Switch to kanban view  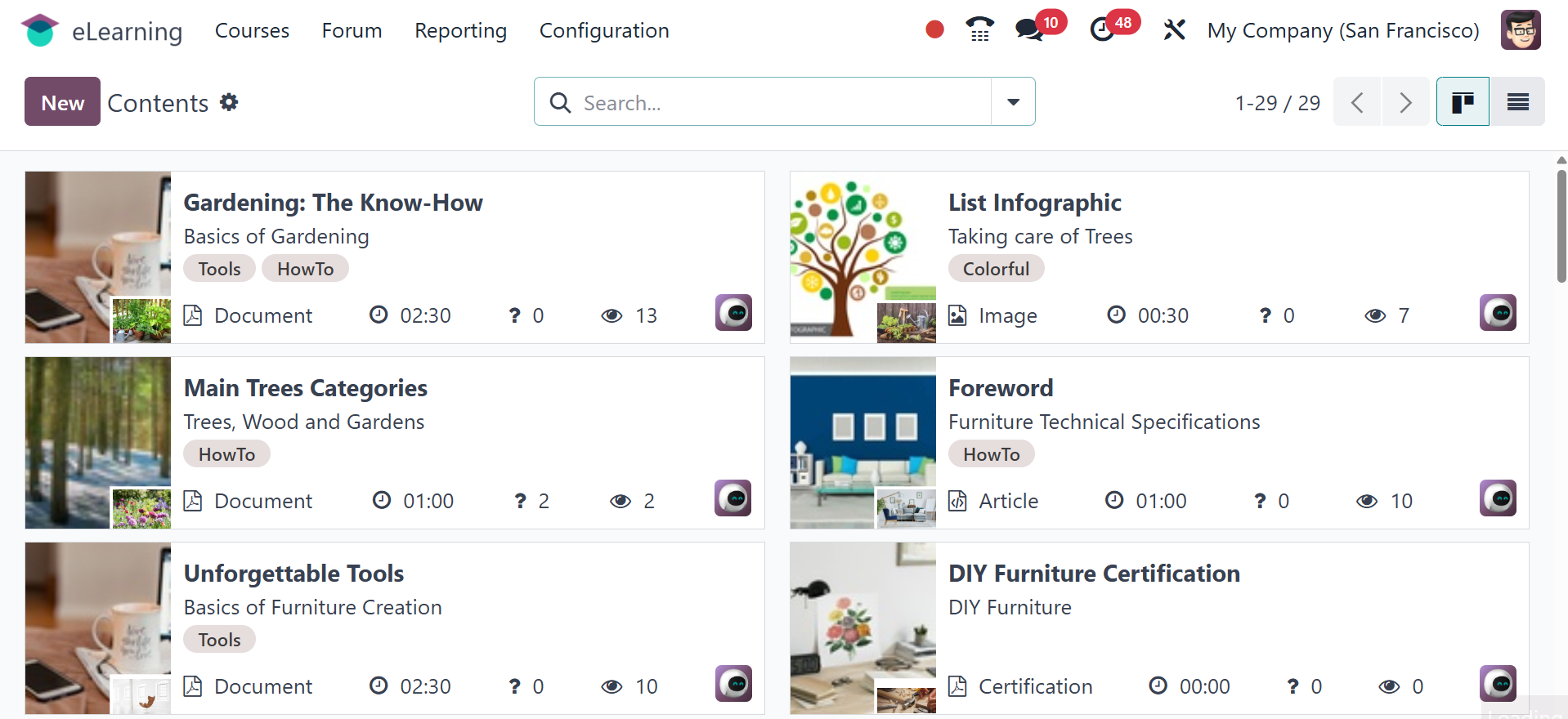(x=1463, y=102)
